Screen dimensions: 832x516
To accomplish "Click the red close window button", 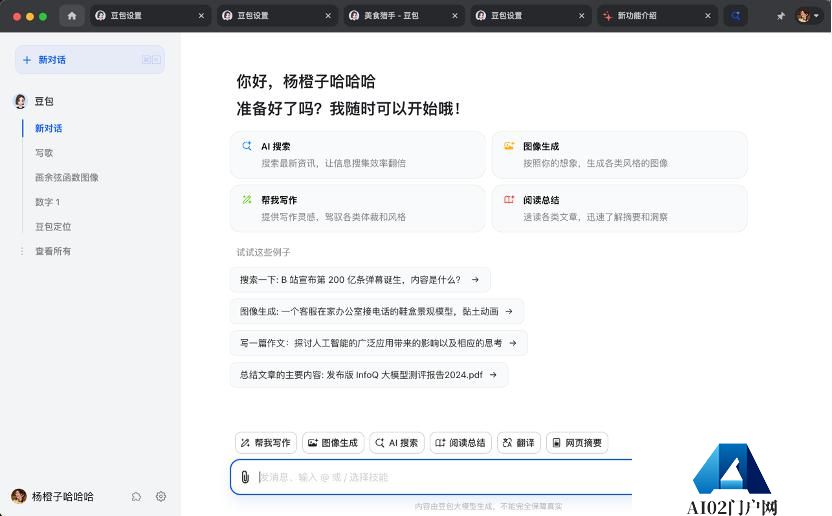I will [x=17, y=16].
